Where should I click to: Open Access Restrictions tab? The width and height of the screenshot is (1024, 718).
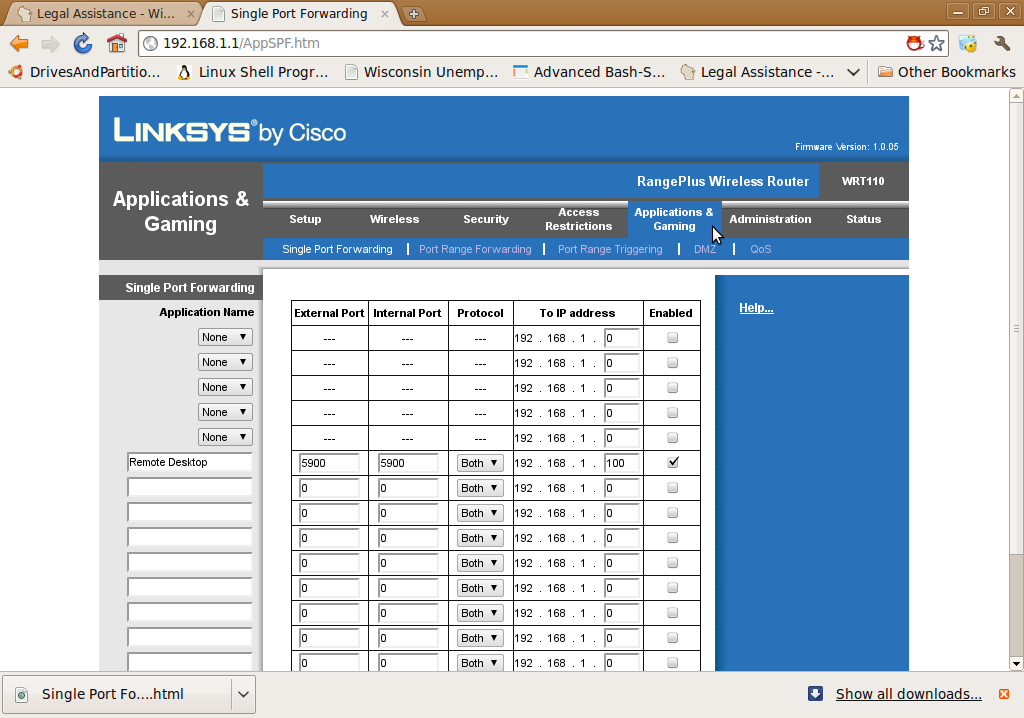click(579, 219)
